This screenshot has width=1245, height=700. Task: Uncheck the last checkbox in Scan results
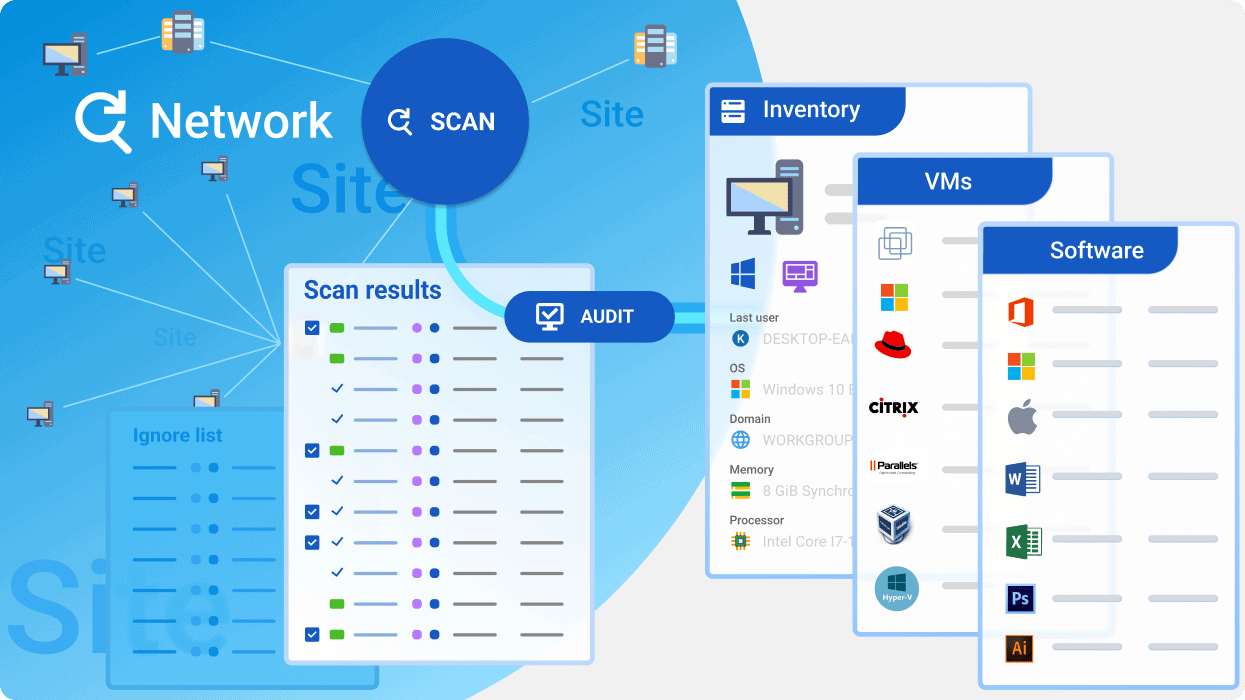(x=312, y=634)
